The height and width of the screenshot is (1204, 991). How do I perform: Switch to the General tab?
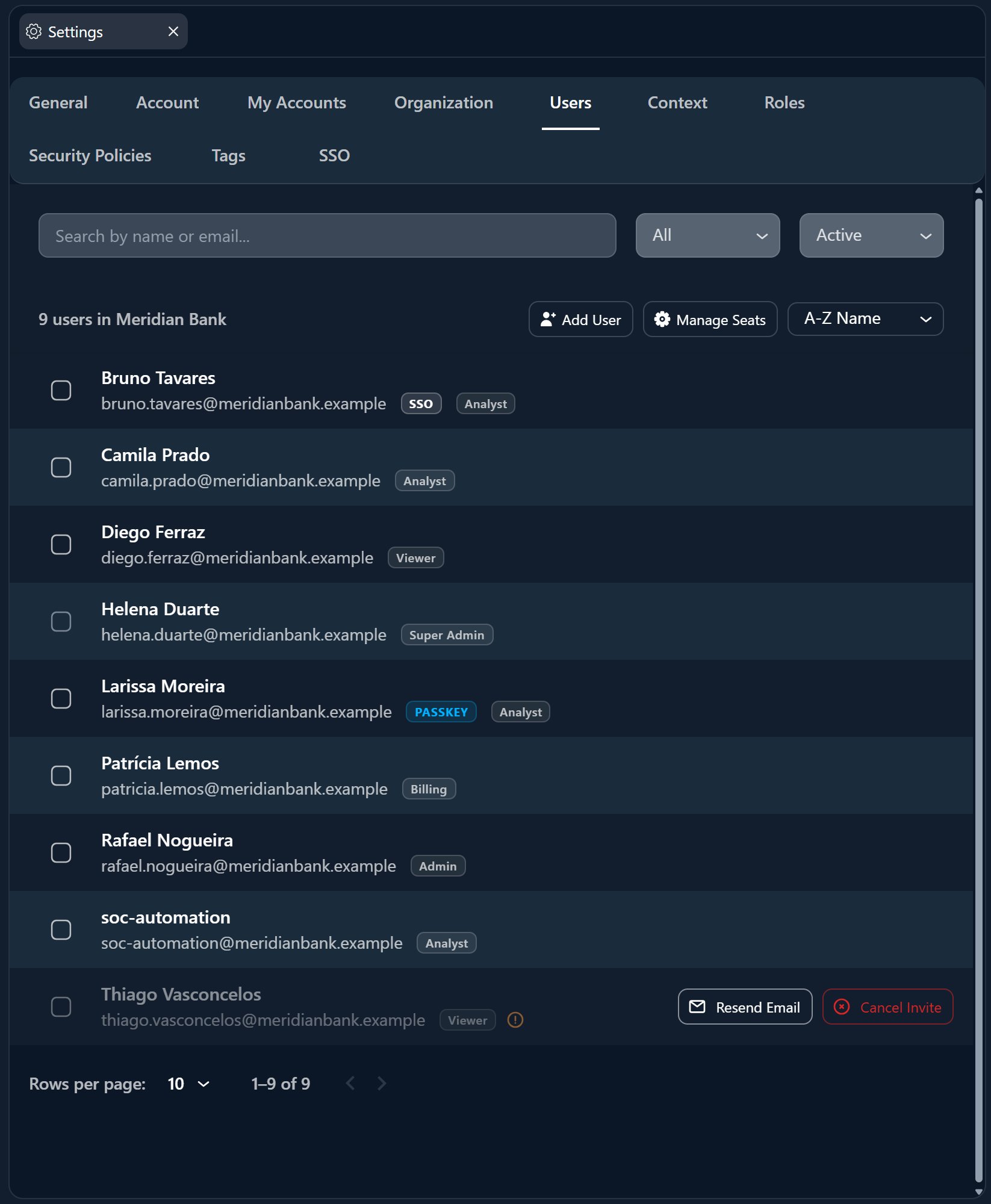click(x=58, y=103)
